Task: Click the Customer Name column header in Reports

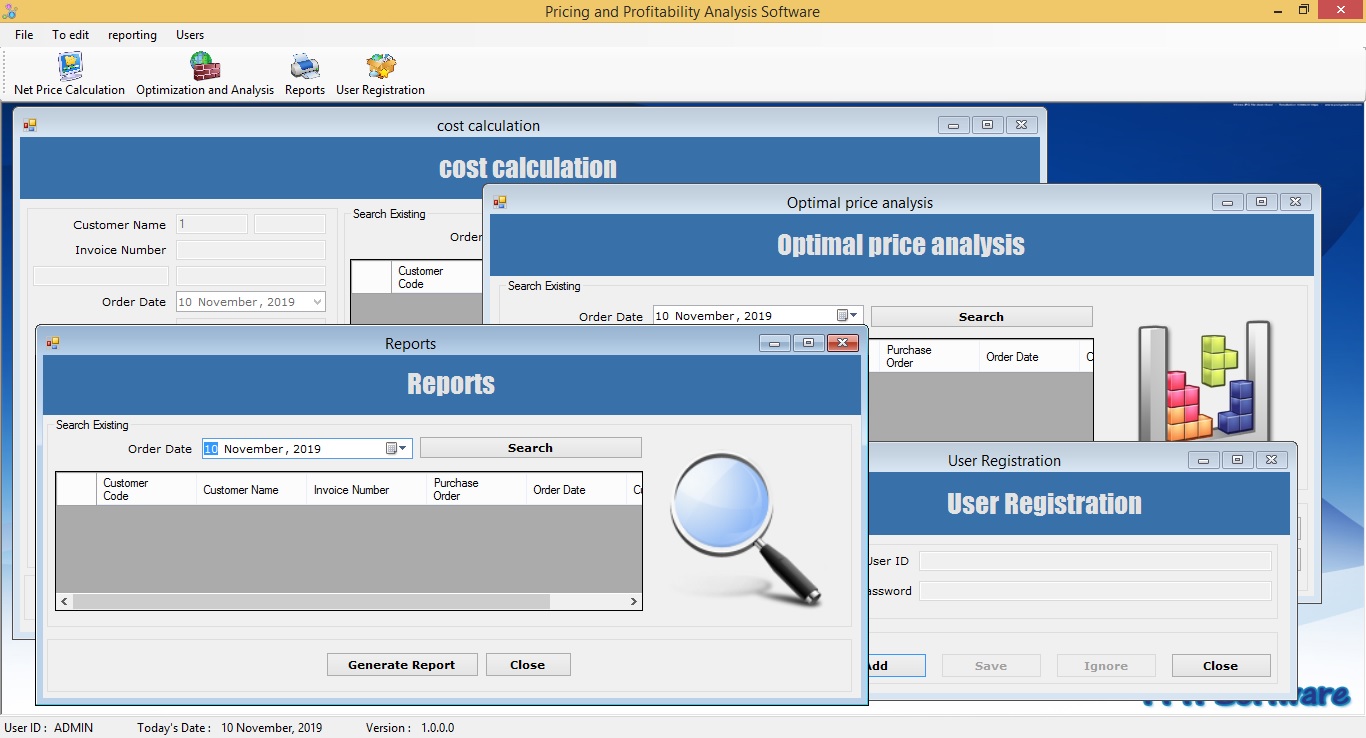Action: pos(241,490)
